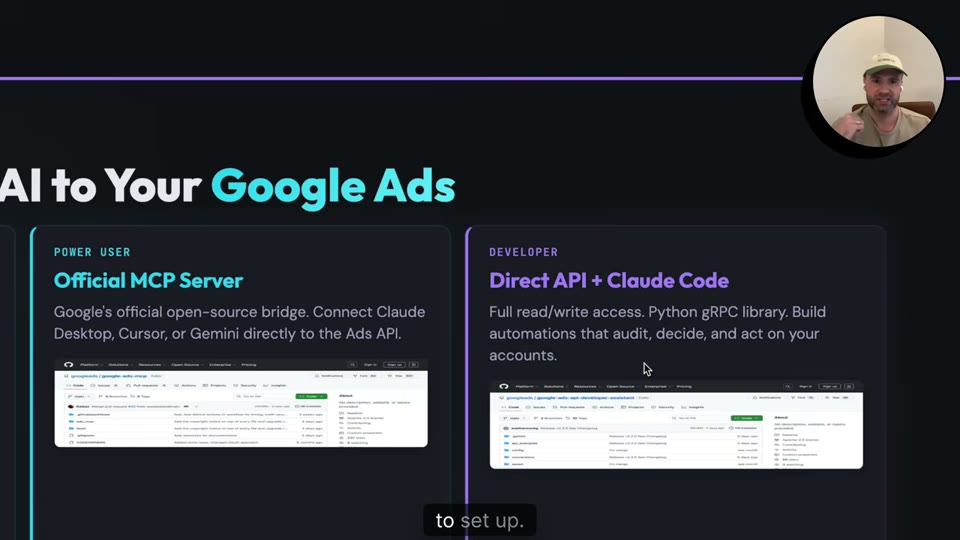Select the Pull requests tab in Direct API repo
Image resolution: width=960 pixels, height=540 pixels.
click(569, 407)
